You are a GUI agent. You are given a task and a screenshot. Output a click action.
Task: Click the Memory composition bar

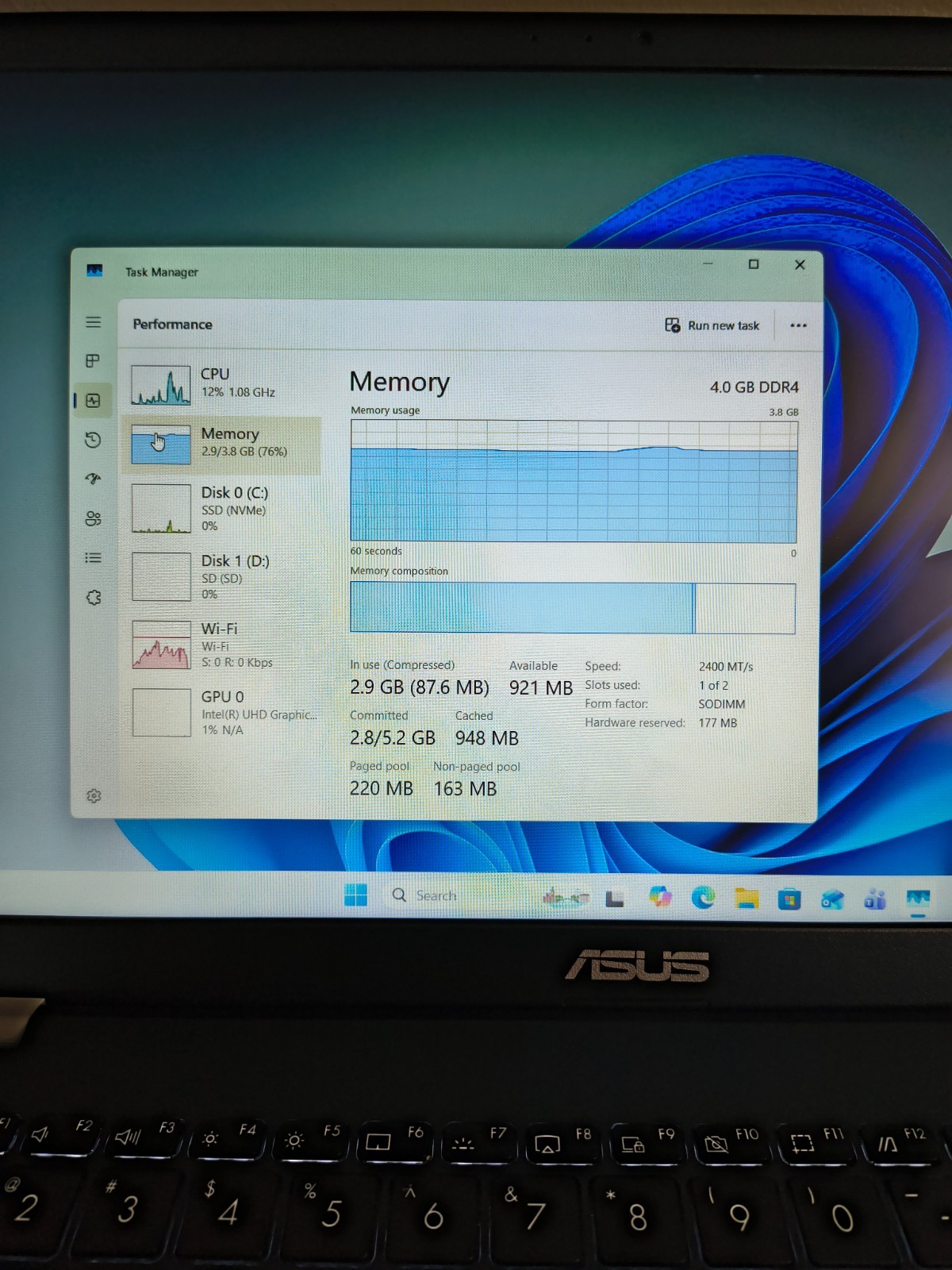tap(573, 608)
